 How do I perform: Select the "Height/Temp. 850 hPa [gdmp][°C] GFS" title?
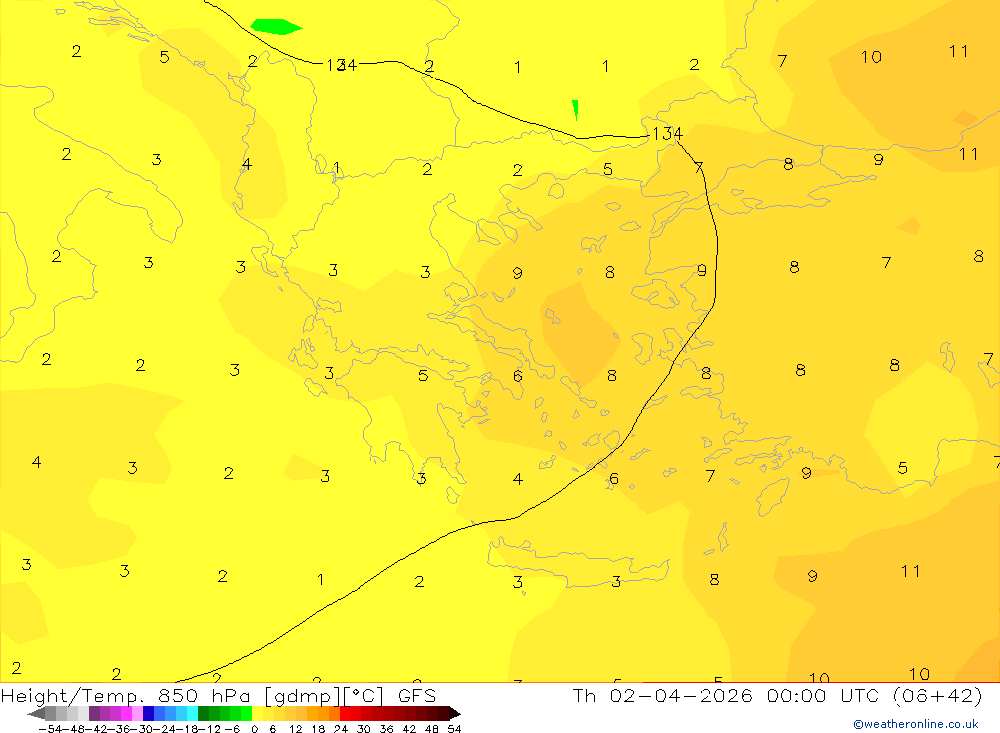(x=218, y=696)
